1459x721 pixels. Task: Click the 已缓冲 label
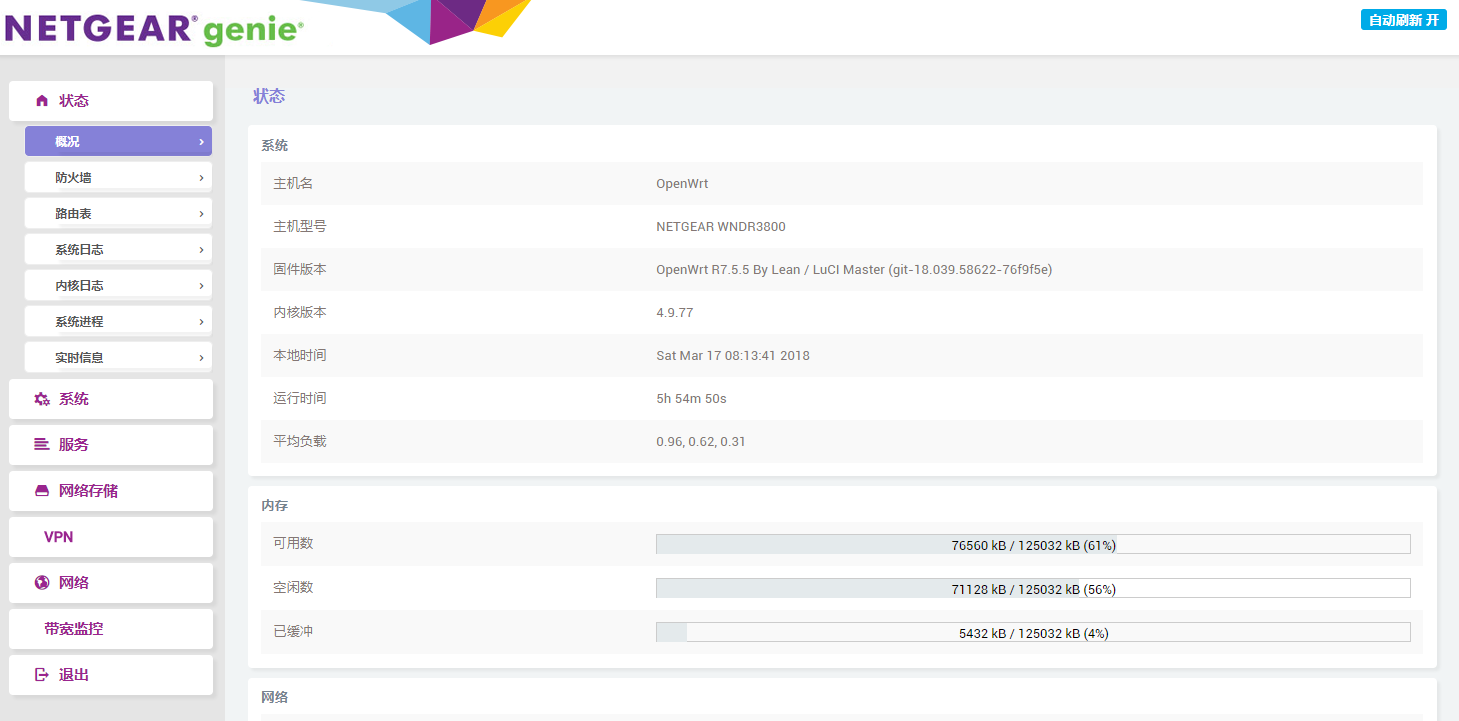293,632
